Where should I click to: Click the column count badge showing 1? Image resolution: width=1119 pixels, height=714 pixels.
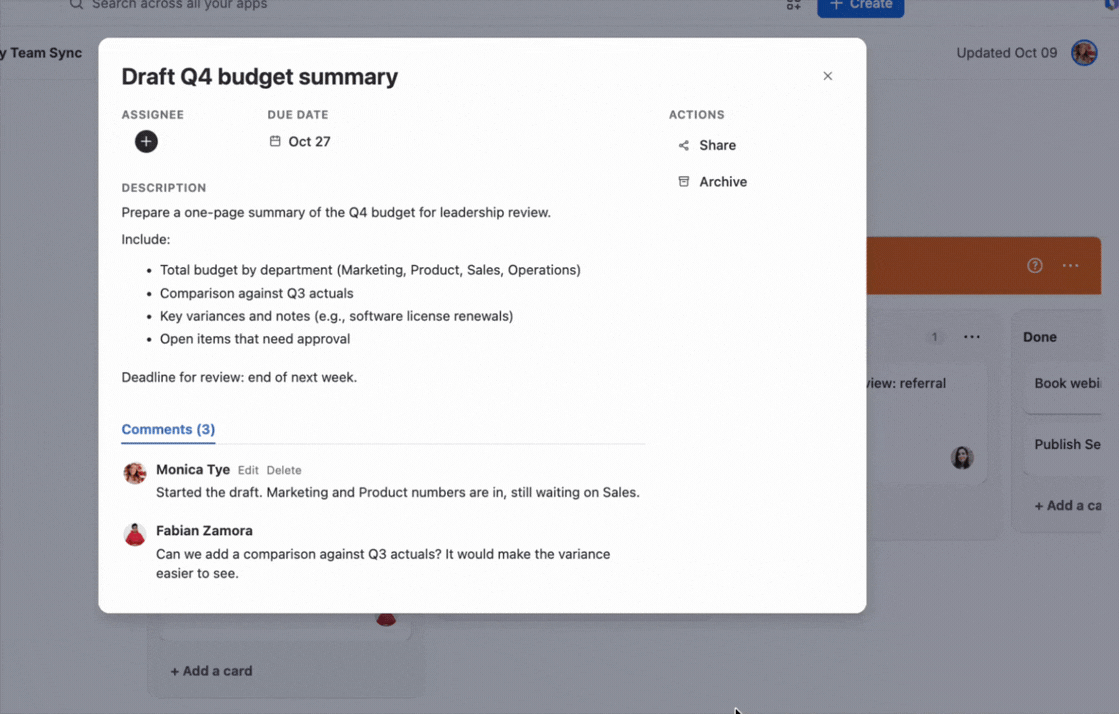point(934,337)
